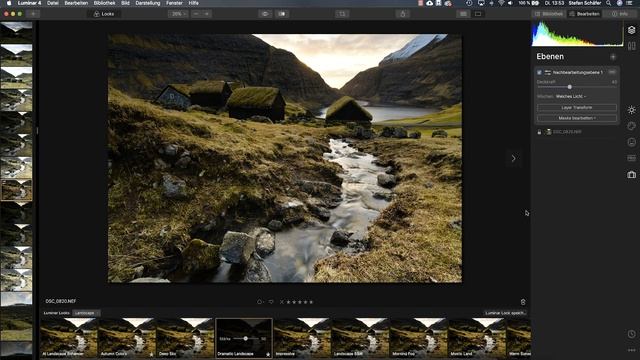Image resolution: width=640 pixels, height=360 pixels.
Task: Apply the Impressive look
Action: (x=302, y=338)
